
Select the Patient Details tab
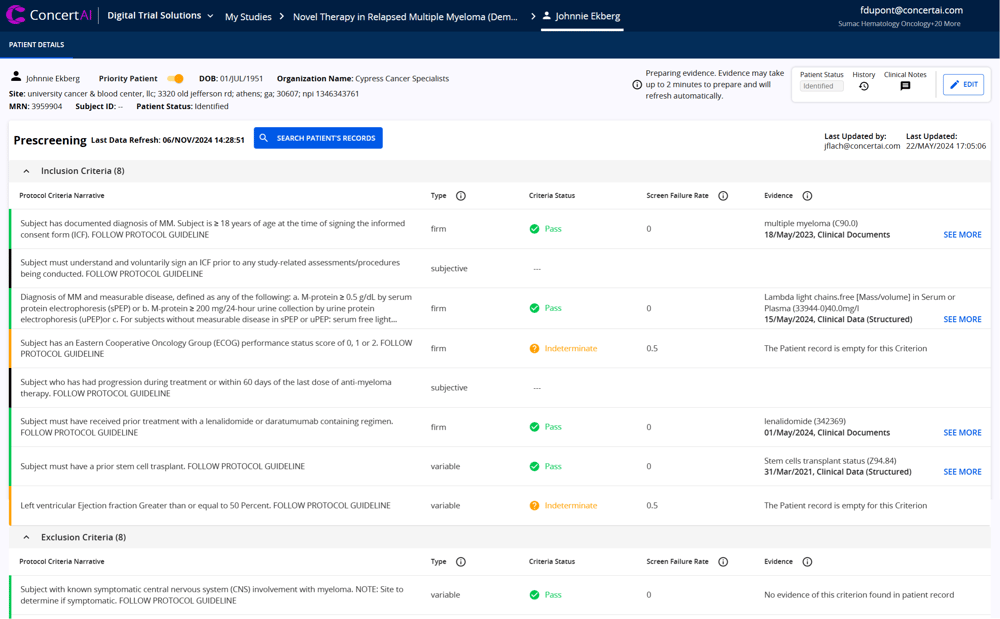click(36, 45)
